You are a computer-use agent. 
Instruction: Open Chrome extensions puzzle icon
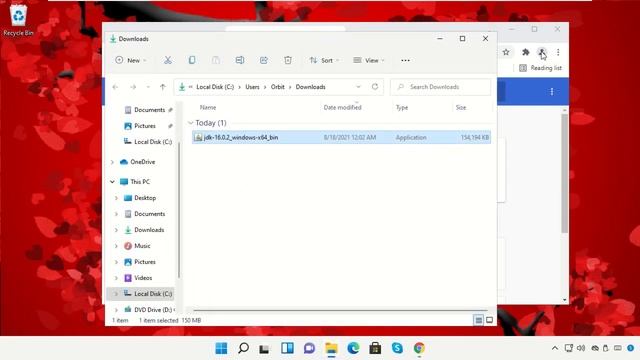pyautogui.click(x=526, y=52)
